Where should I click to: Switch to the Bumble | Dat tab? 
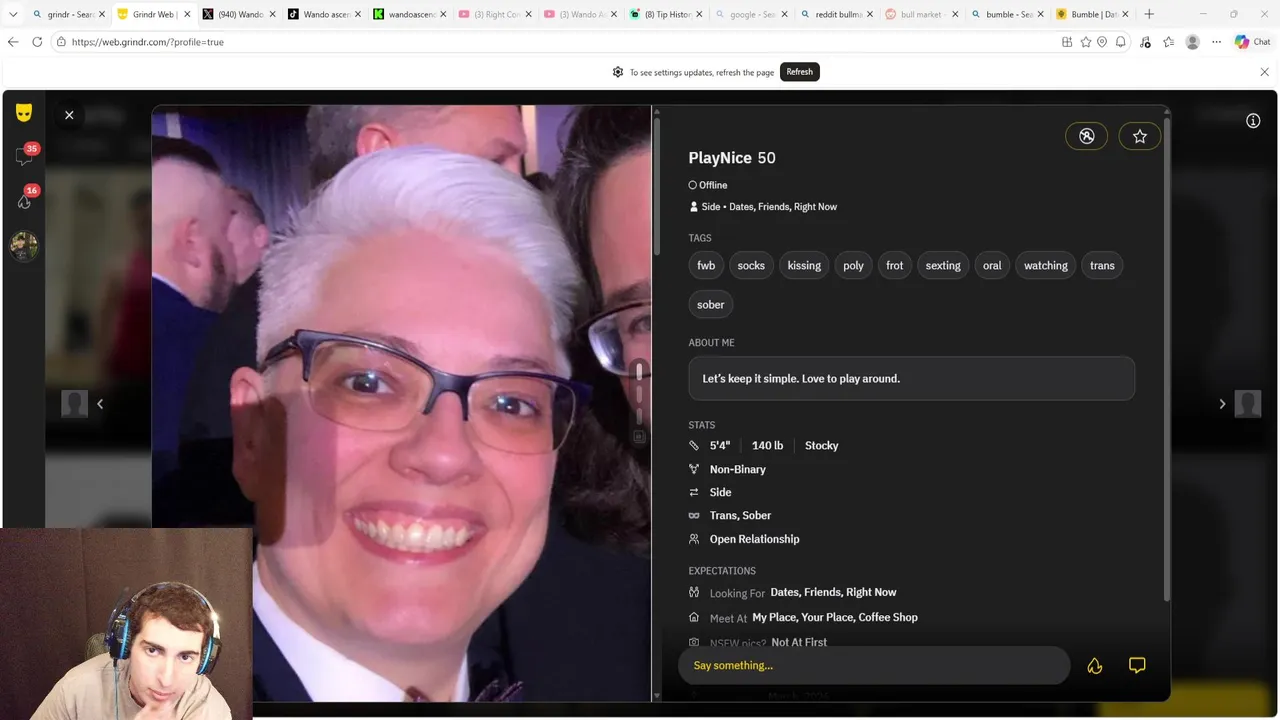[x=1090, y=14]
